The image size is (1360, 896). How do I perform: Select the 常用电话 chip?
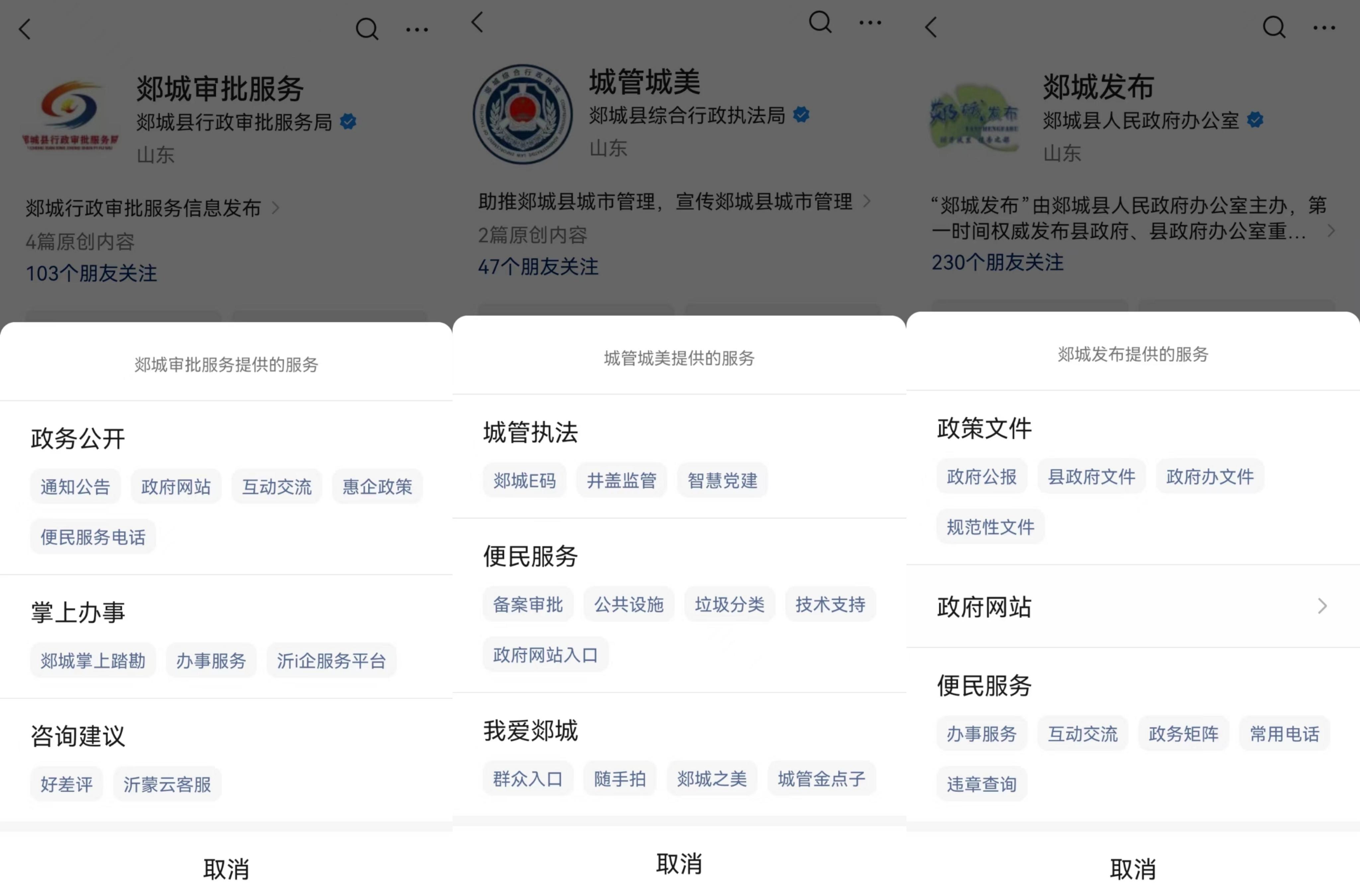tap(1285, 734)
